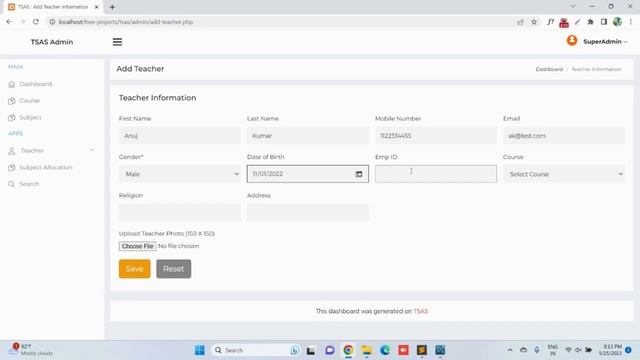The image size is (640, 360).
Task: Focus the Emp ID field
Action: click(436, 174)
